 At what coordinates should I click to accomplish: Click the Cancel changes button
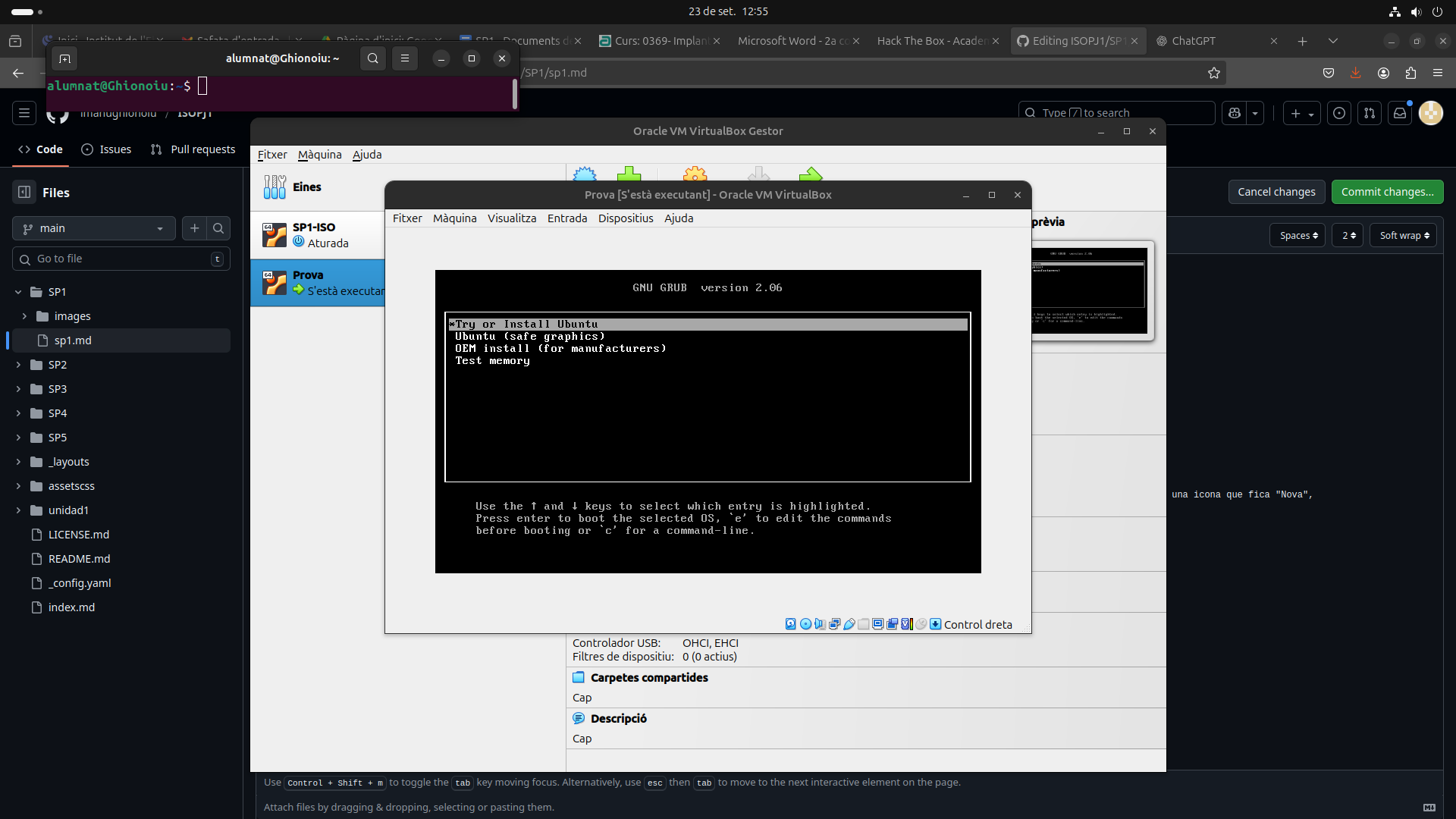(x=1276, y=192)
